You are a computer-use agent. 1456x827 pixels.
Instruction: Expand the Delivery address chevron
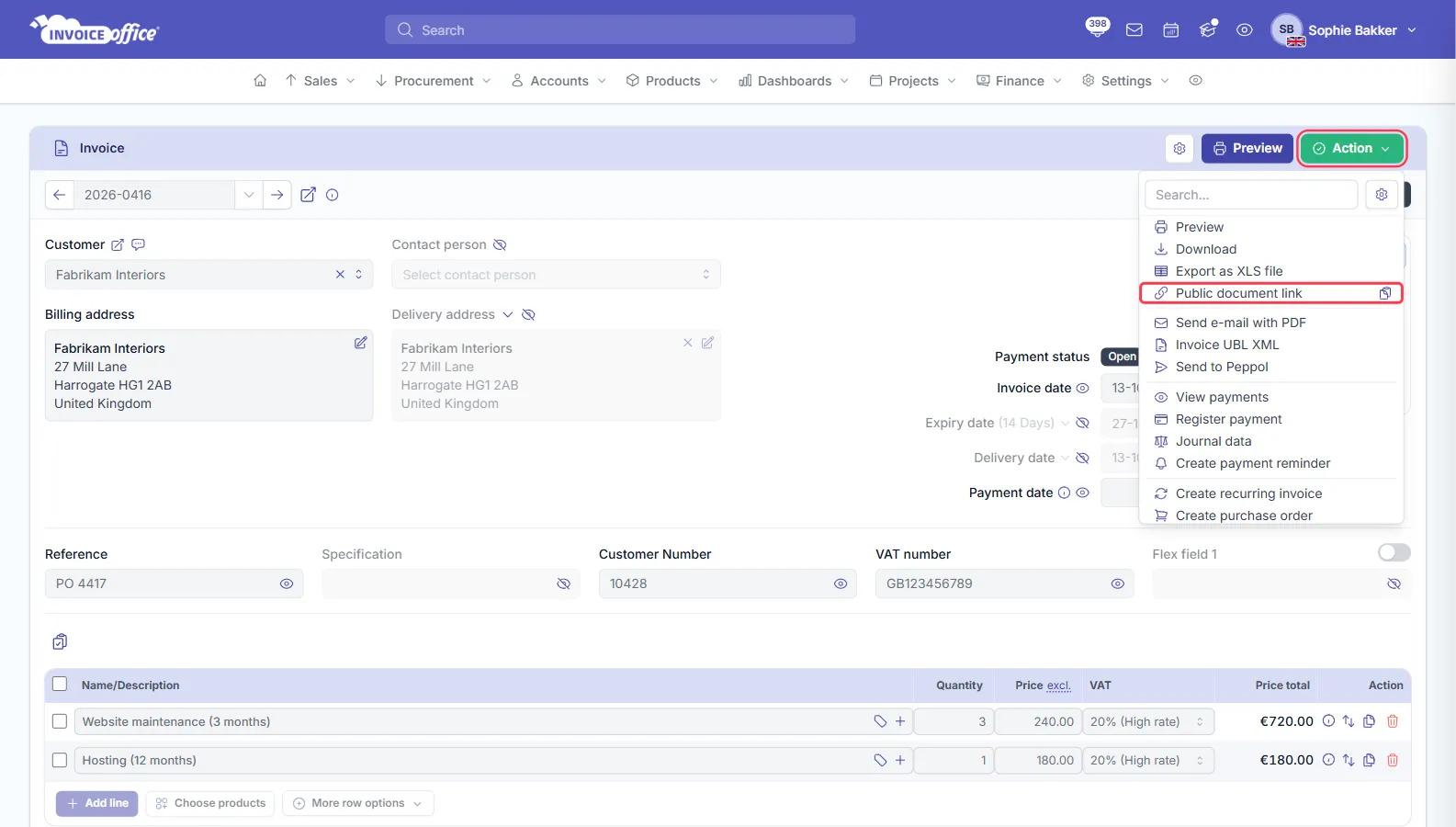[507, 315]
